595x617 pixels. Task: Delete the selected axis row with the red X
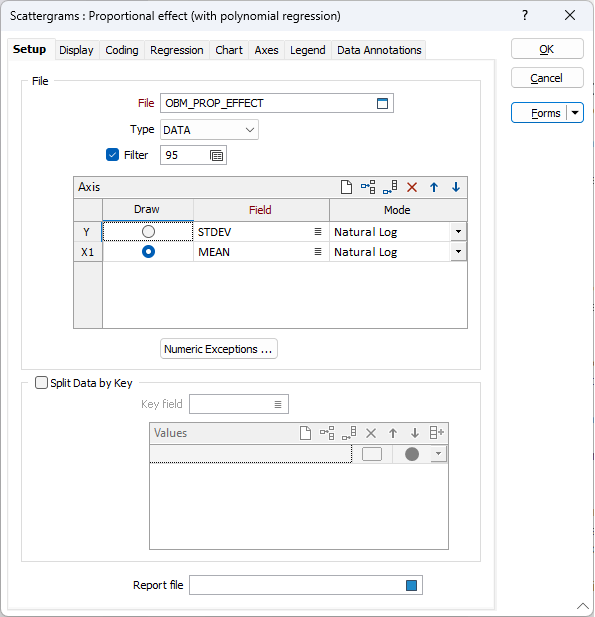pos(412,187)
